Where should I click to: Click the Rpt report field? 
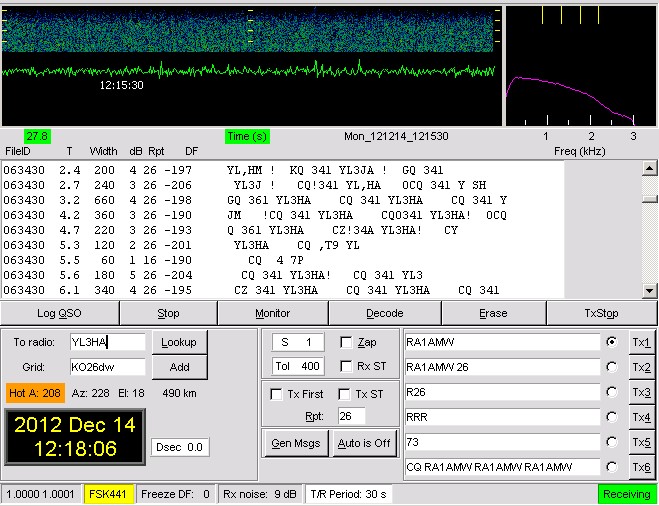[x=351, y=416]
